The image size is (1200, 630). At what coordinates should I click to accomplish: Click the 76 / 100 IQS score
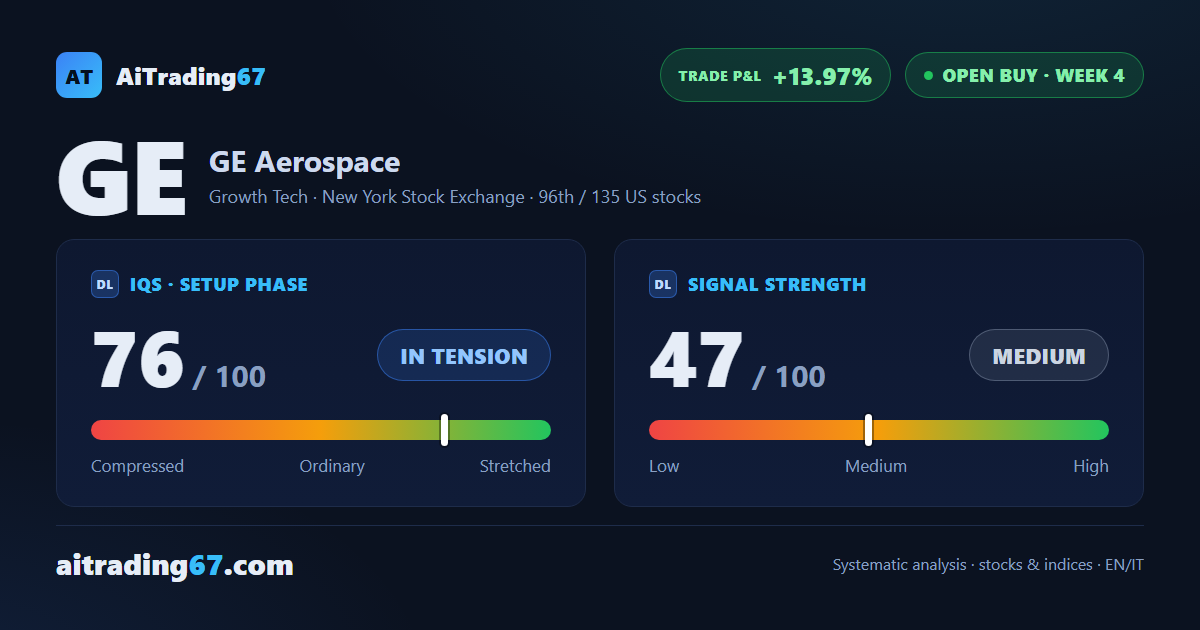[x=179, y=361]
